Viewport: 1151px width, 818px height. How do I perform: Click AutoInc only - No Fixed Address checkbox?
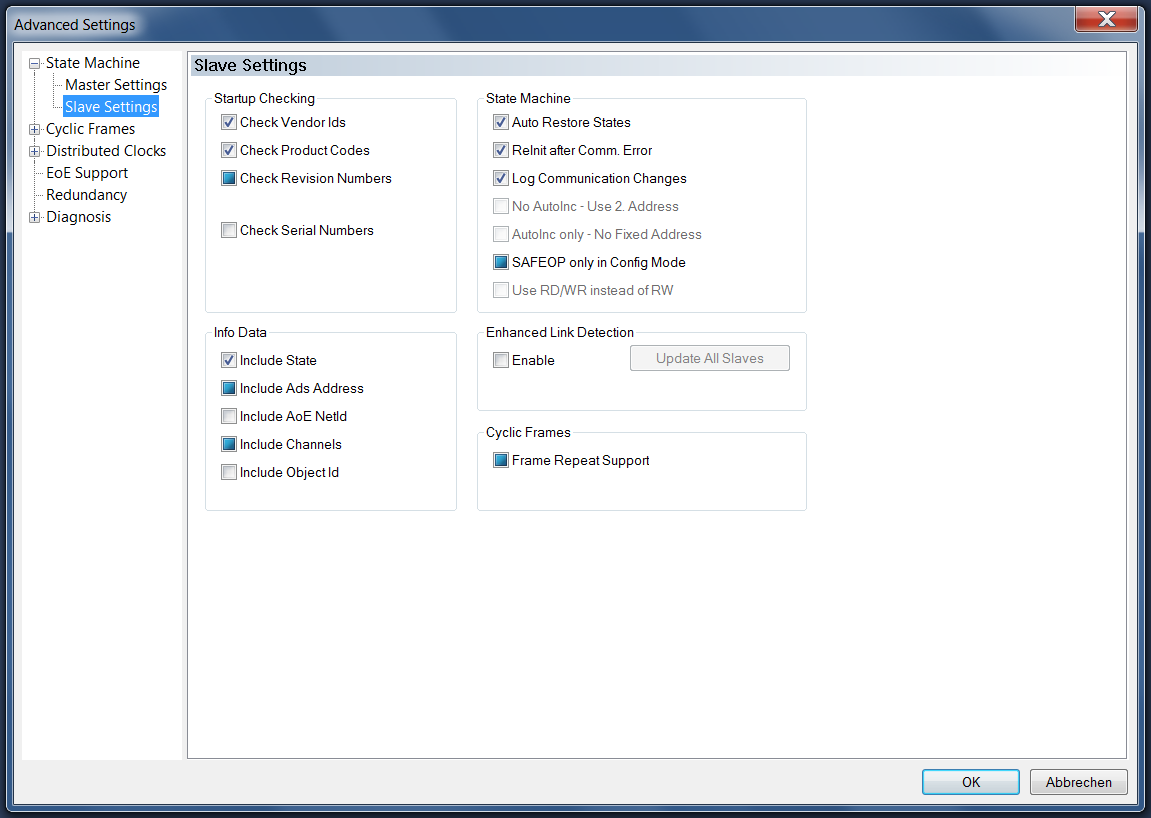501,234
